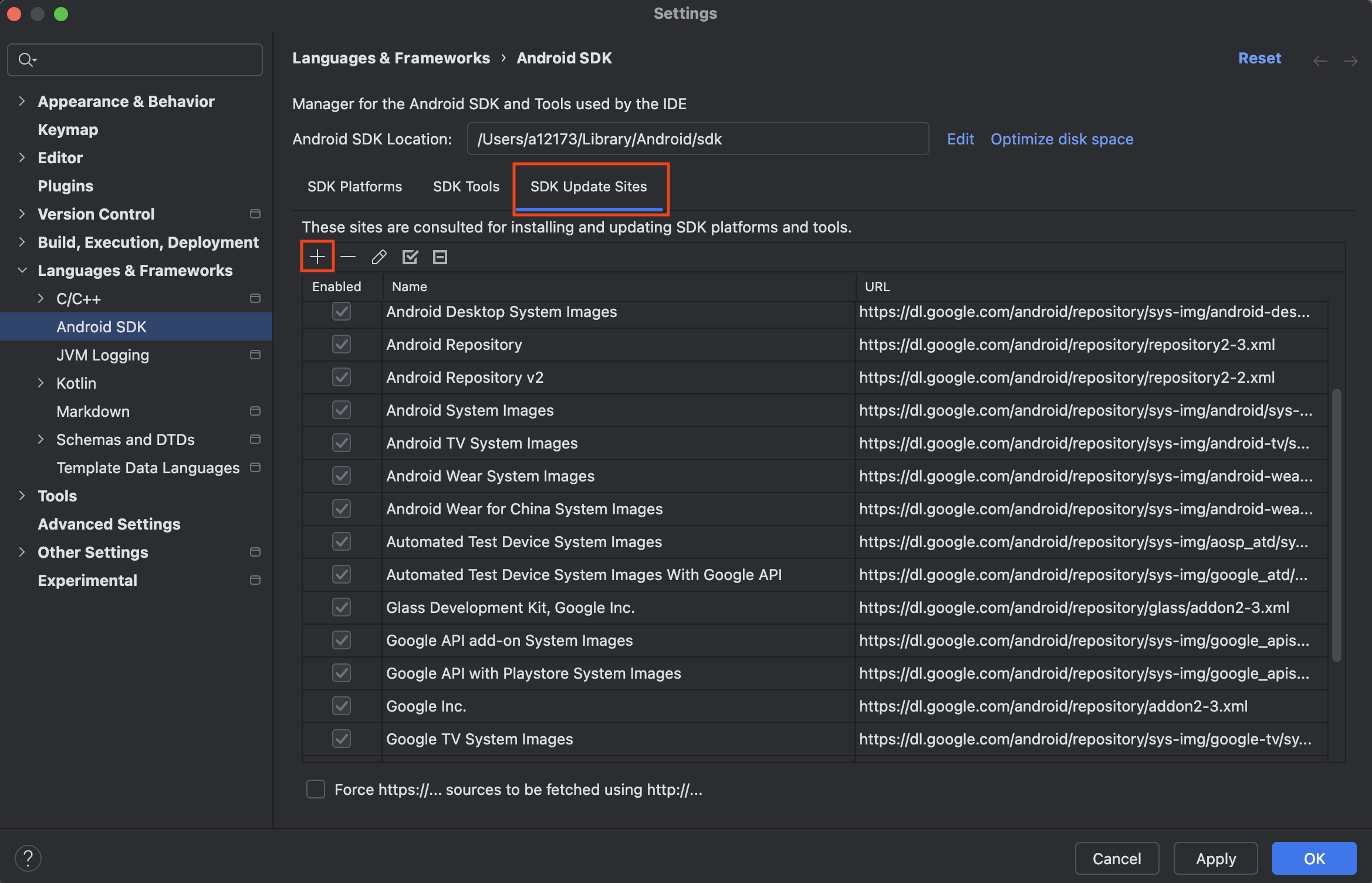
Task: Collapse the Languages & Frameworks section
Action: pos(22,270)
